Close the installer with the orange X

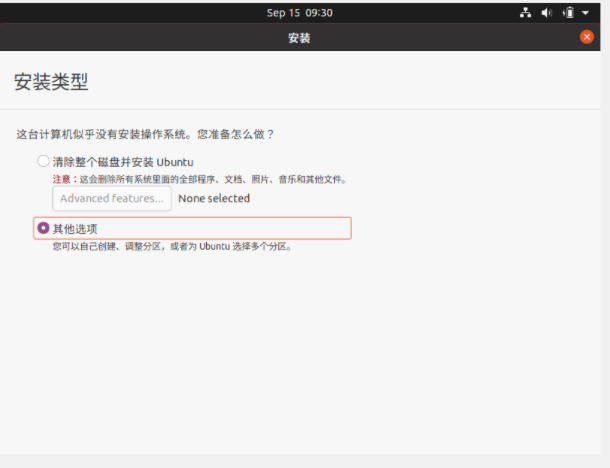[587, 37]
